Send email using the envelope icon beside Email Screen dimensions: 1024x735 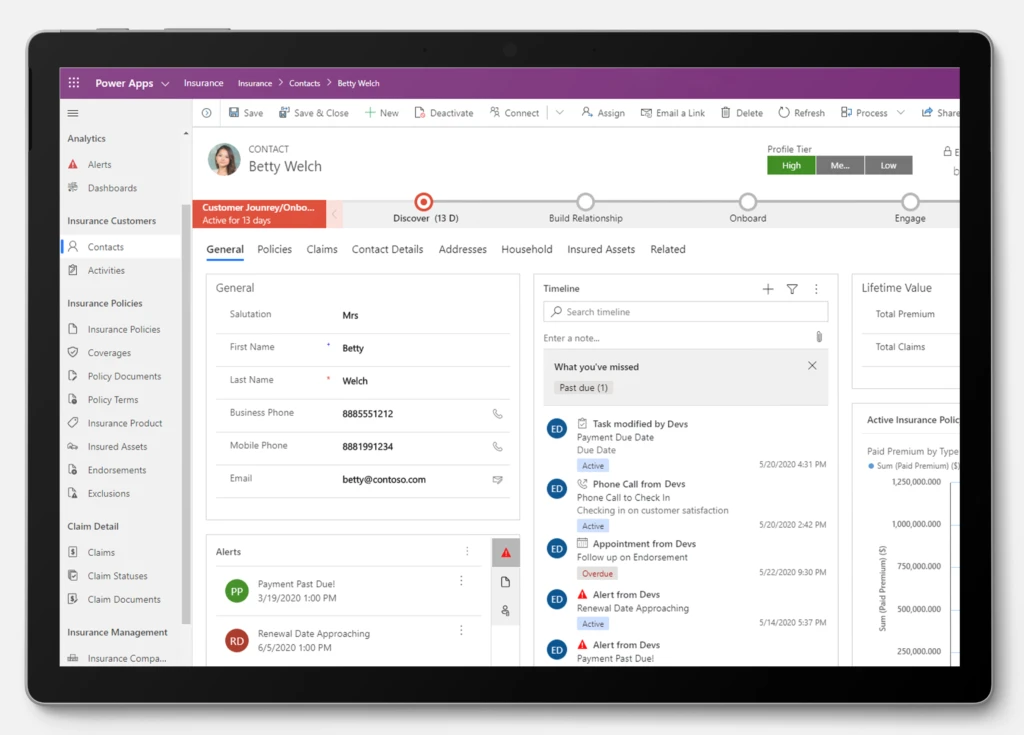tap(500, 478)
